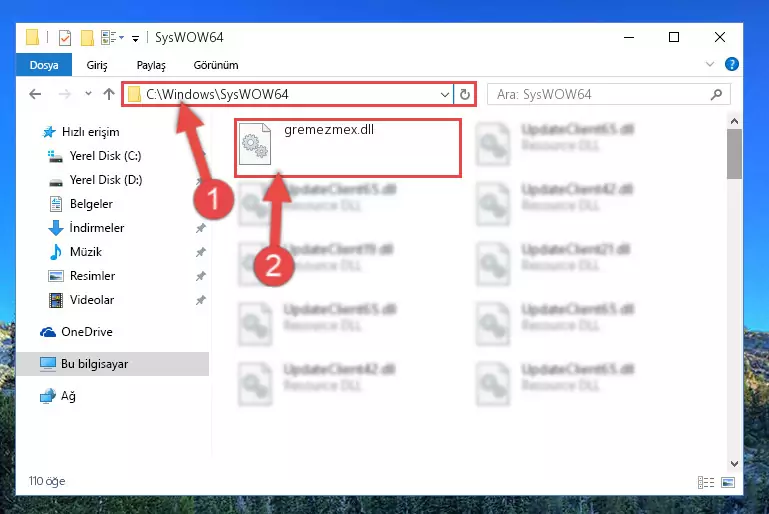Select OneDrive in navigation pane
This screenshot has height=514, width=769.
click(x=87, y=332)
